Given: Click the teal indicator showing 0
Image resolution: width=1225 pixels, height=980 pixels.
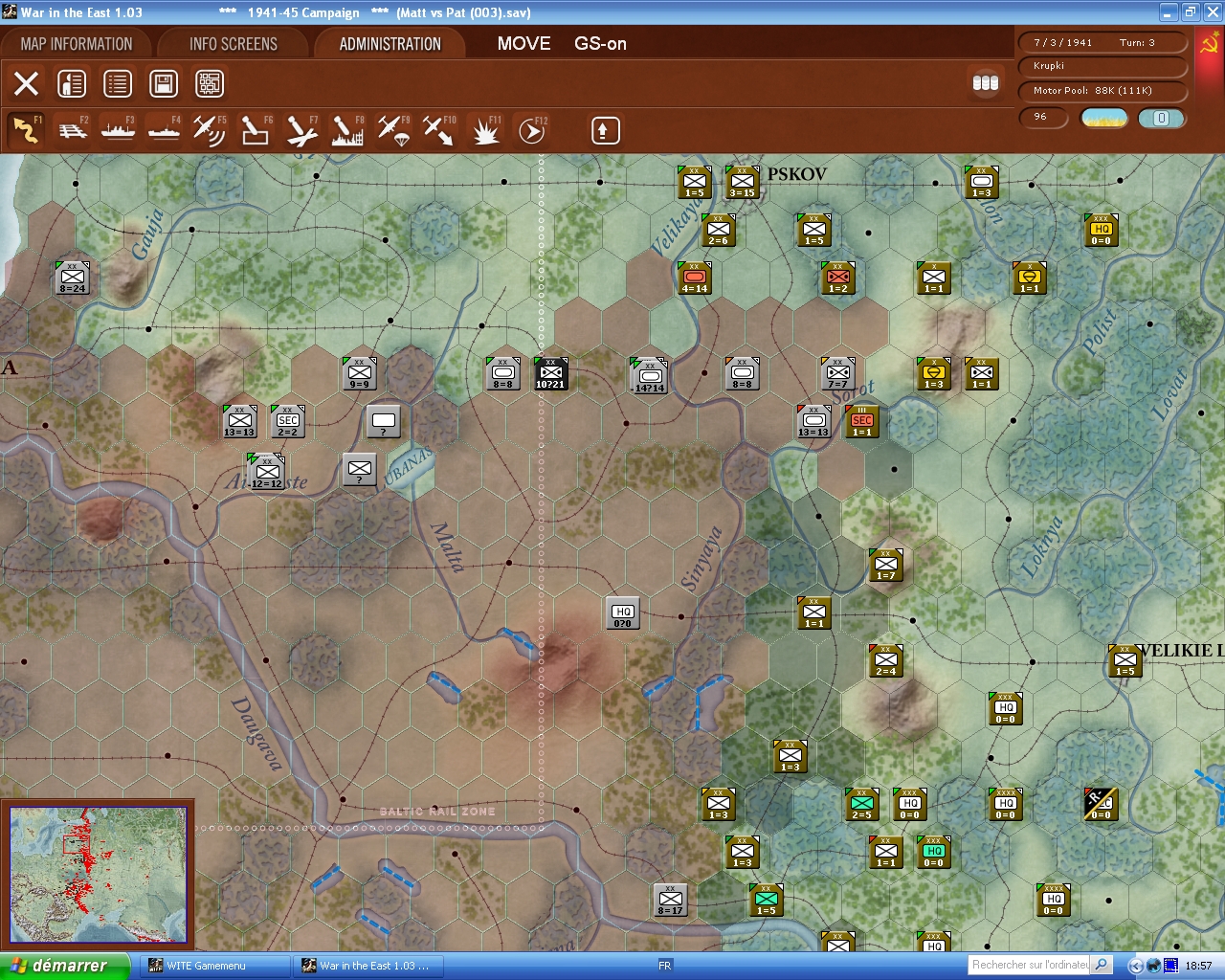Looking at the screenshot, I should 1161,118.
